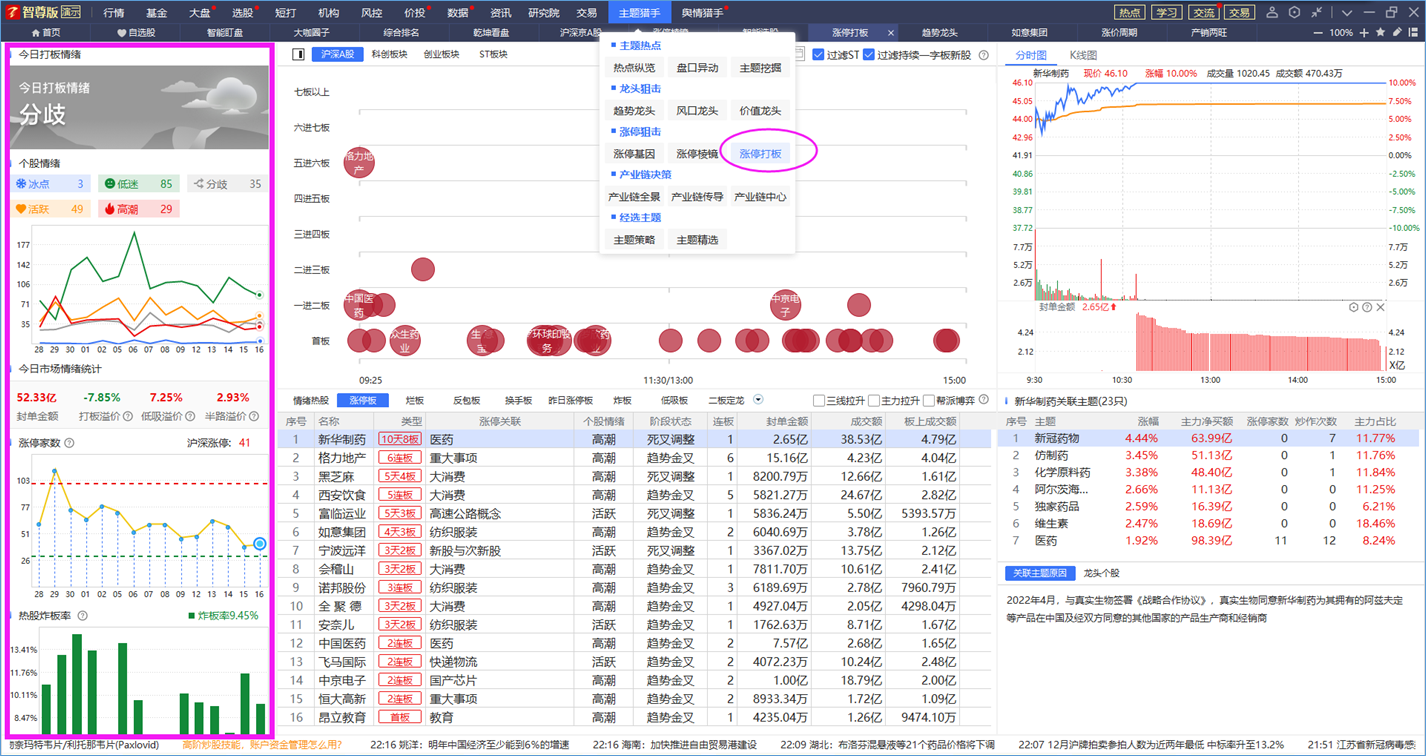The width and height of the screenshot is (1426, 756).
Task: Click the pencil edit icon
Action: 1397,33
